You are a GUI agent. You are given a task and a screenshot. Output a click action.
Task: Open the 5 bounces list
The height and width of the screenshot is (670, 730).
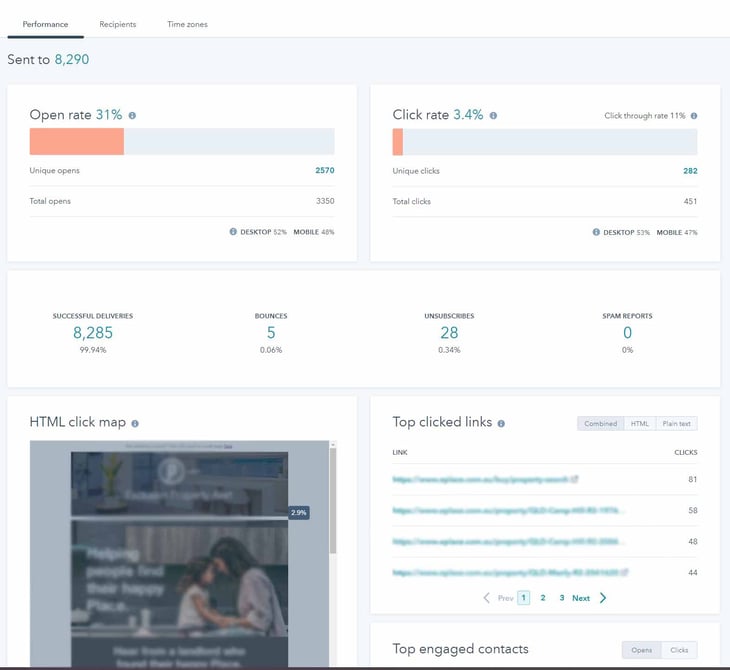click(x=271, y=332)
